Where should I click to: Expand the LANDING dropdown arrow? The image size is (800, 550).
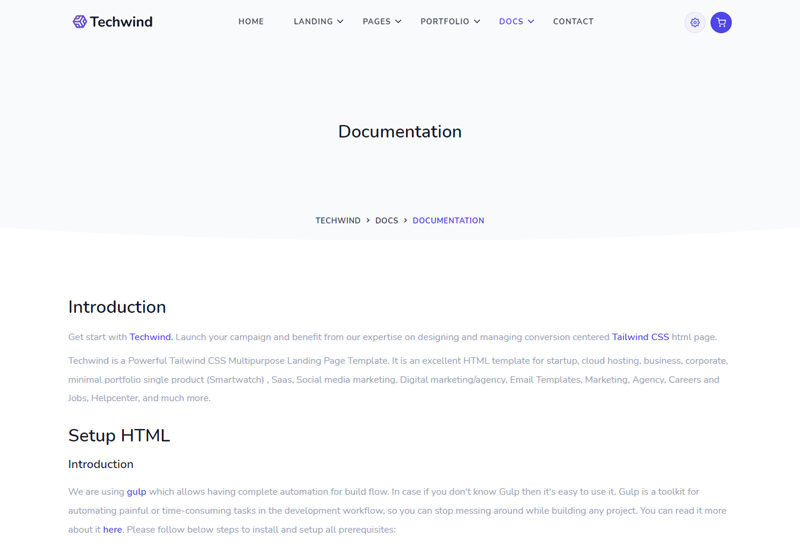coord(340,21)
